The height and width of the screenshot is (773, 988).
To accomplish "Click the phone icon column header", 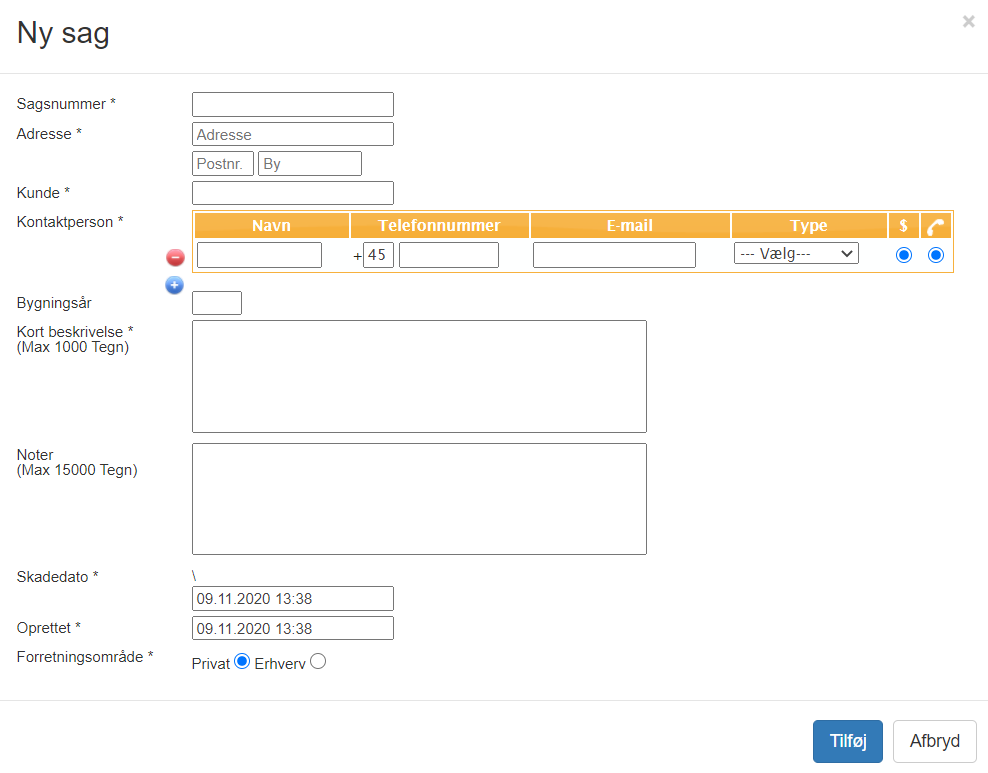I will (x=935, y=225).
